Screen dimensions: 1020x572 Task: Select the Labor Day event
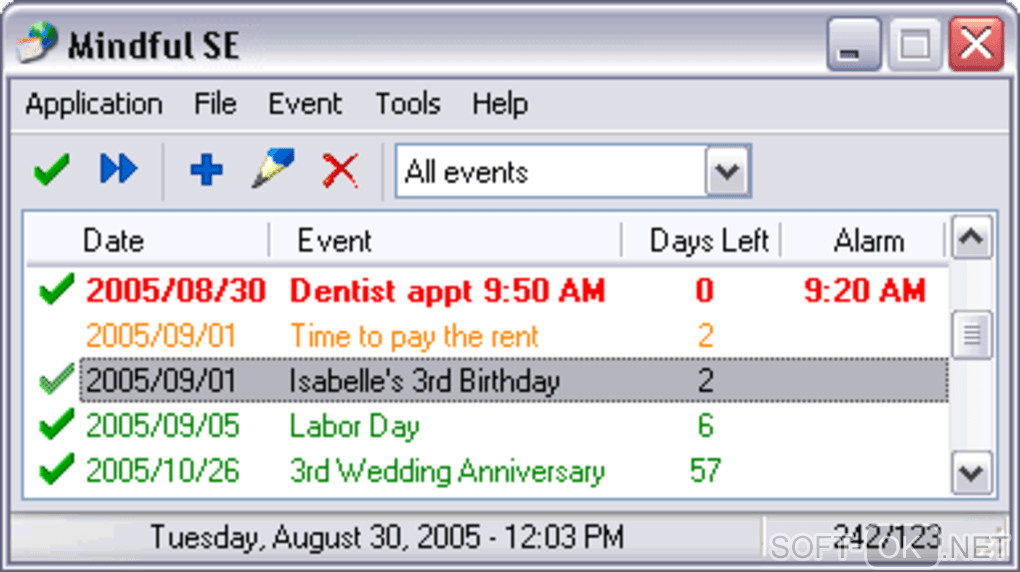tap(355, 426)
